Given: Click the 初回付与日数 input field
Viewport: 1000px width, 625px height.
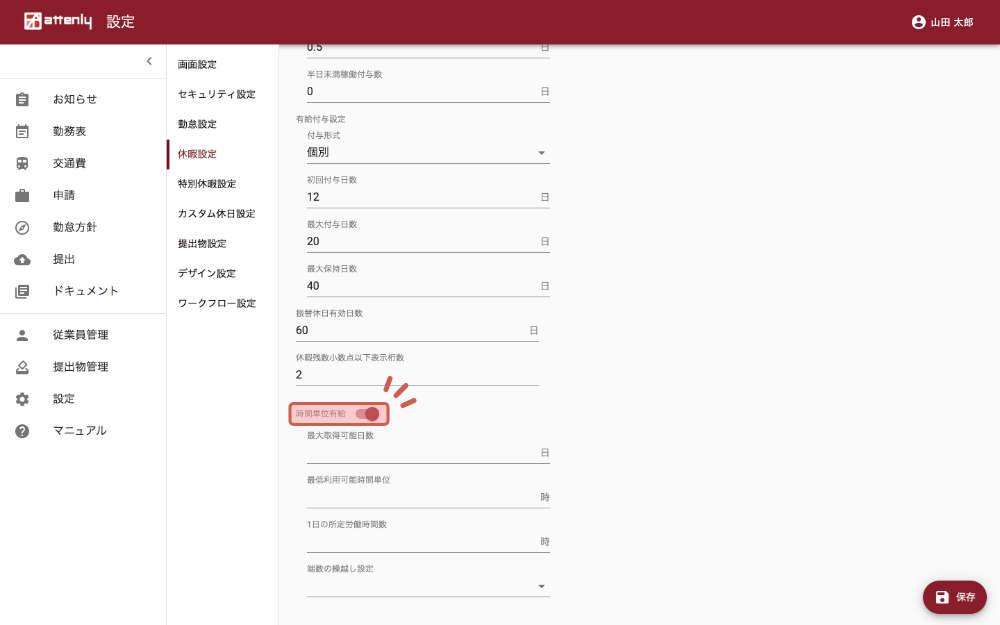Looking at the screenshot, I should 422,197.
